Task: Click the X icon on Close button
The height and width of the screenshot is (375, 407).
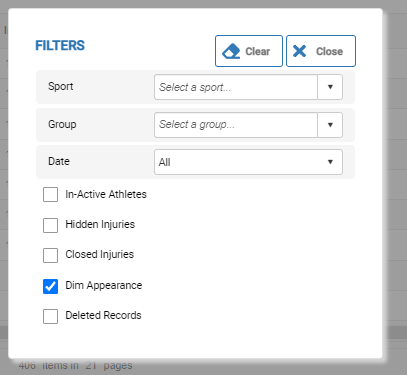Action: (x=299, y=51)
